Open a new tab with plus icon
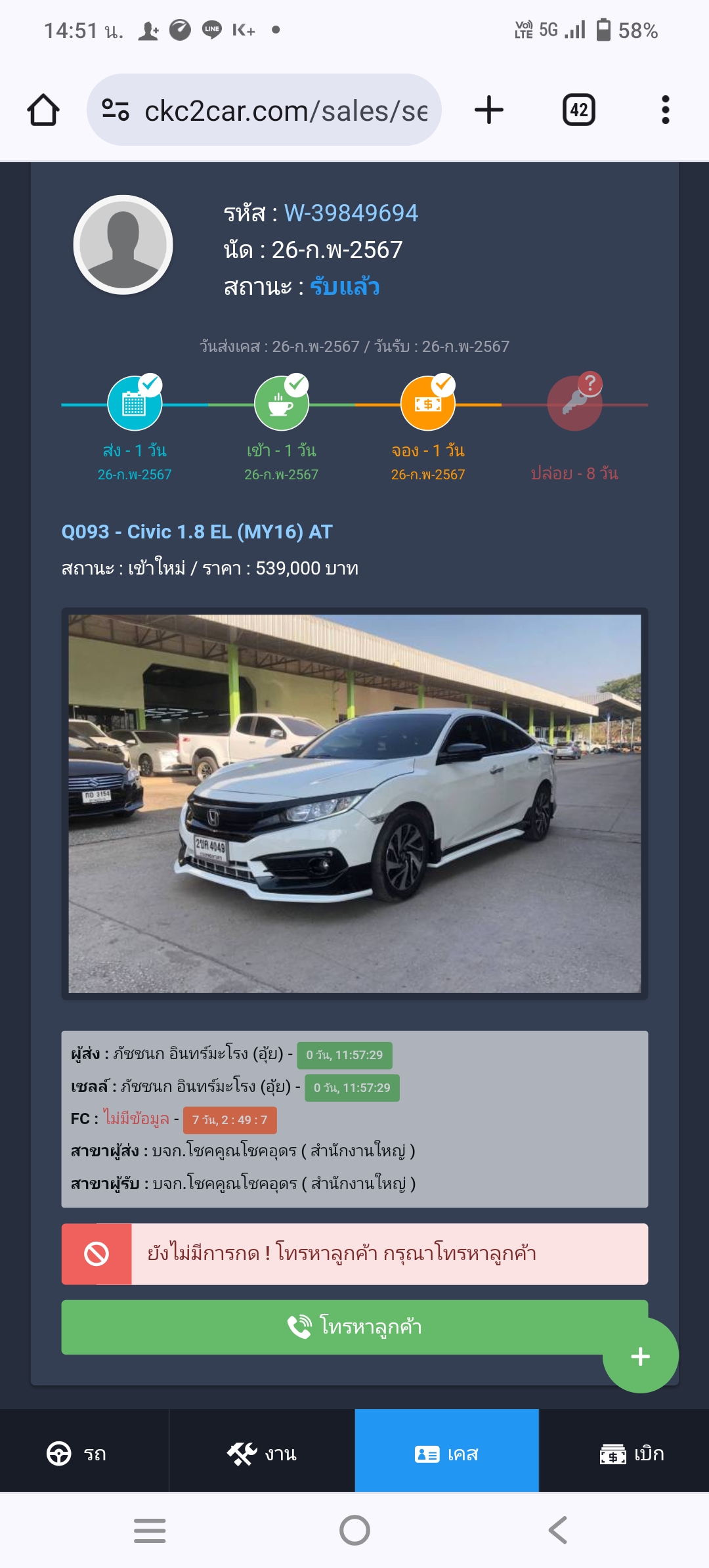Image resolution: width=709 pixels, height=1568 pixels. click(x=489, y=110)
